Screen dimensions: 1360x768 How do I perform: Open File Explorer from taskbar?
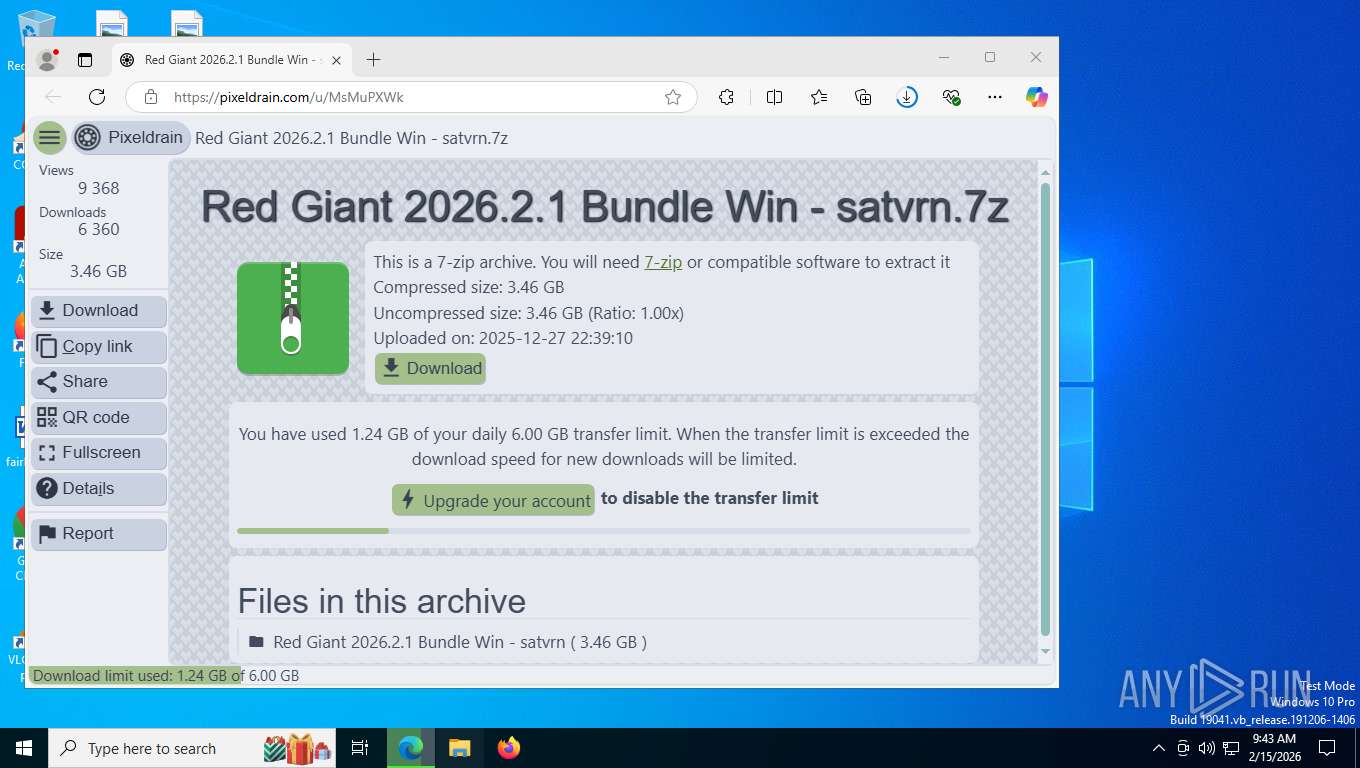[459, 748]
